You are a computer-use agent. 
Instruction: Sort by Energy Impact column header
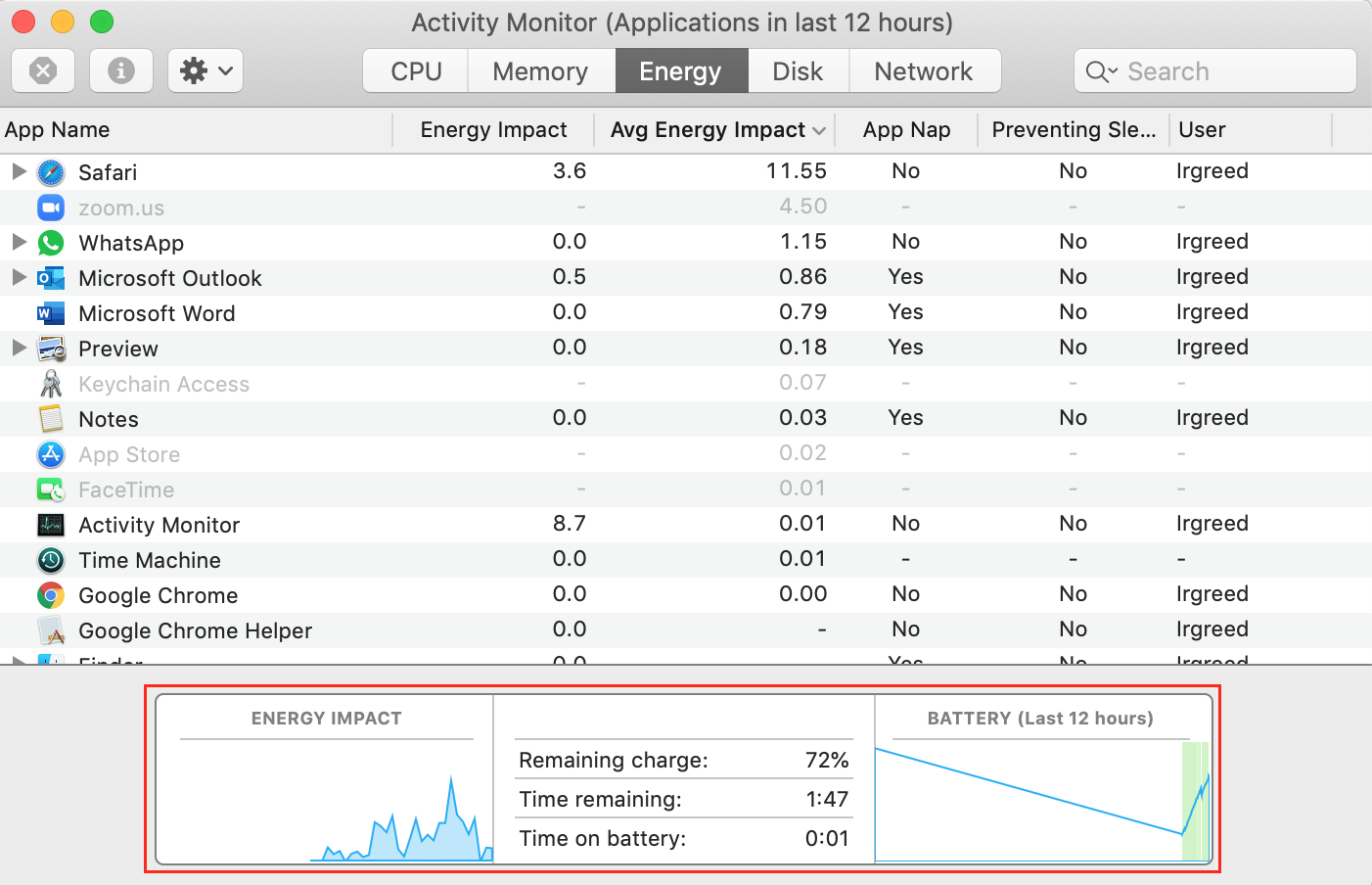493,130
